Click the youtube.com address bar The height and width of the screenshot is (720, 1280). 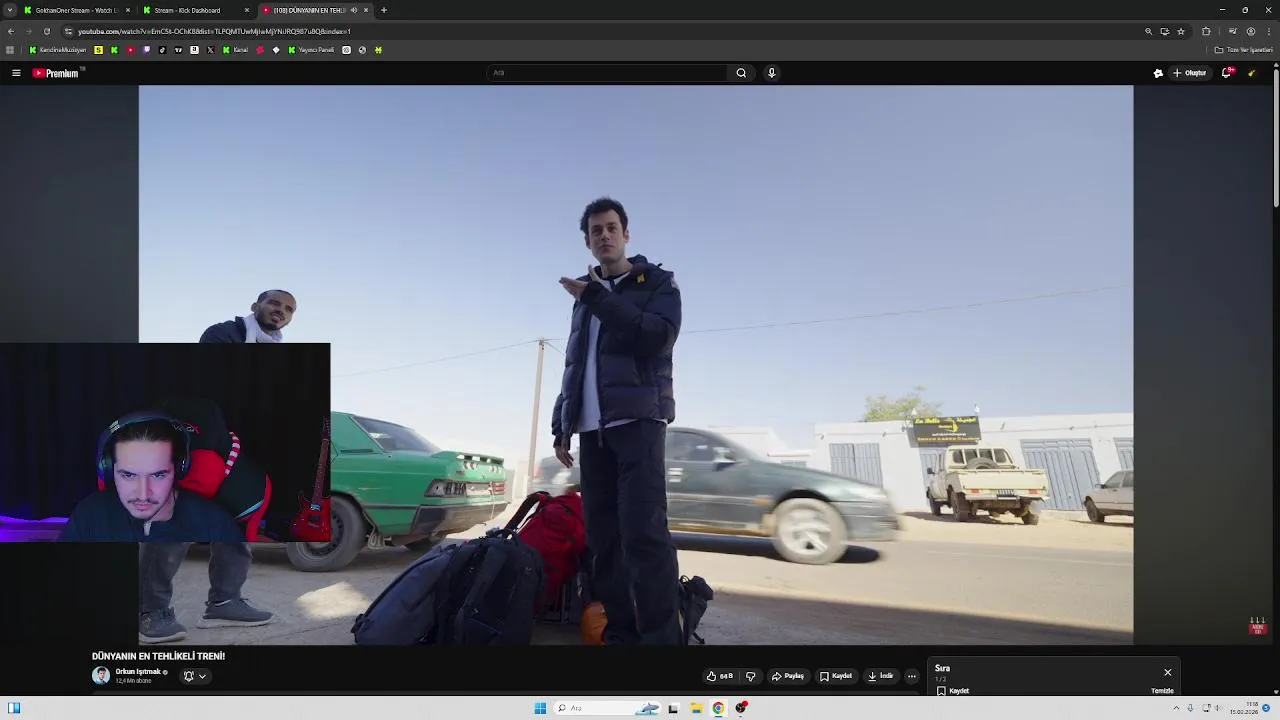[600, 31]
